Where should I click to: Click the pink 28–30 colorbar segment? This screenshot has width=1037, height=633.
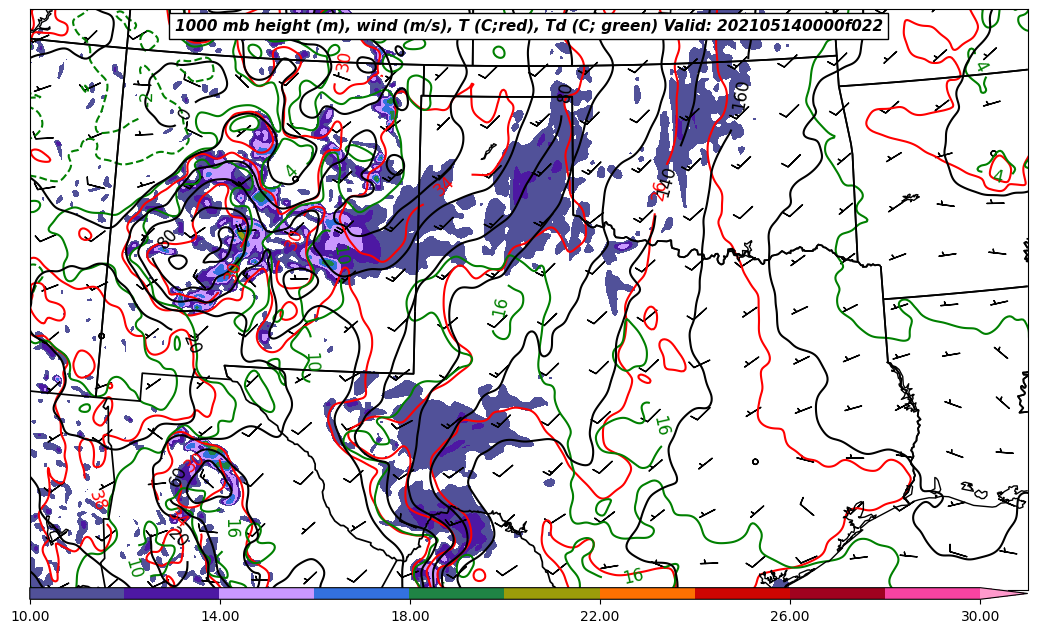tap(932, 593)
